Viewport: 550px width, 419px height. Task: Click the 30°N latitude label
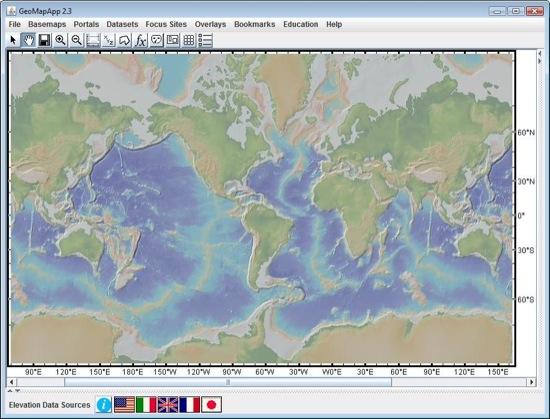(x=526, y=182)
